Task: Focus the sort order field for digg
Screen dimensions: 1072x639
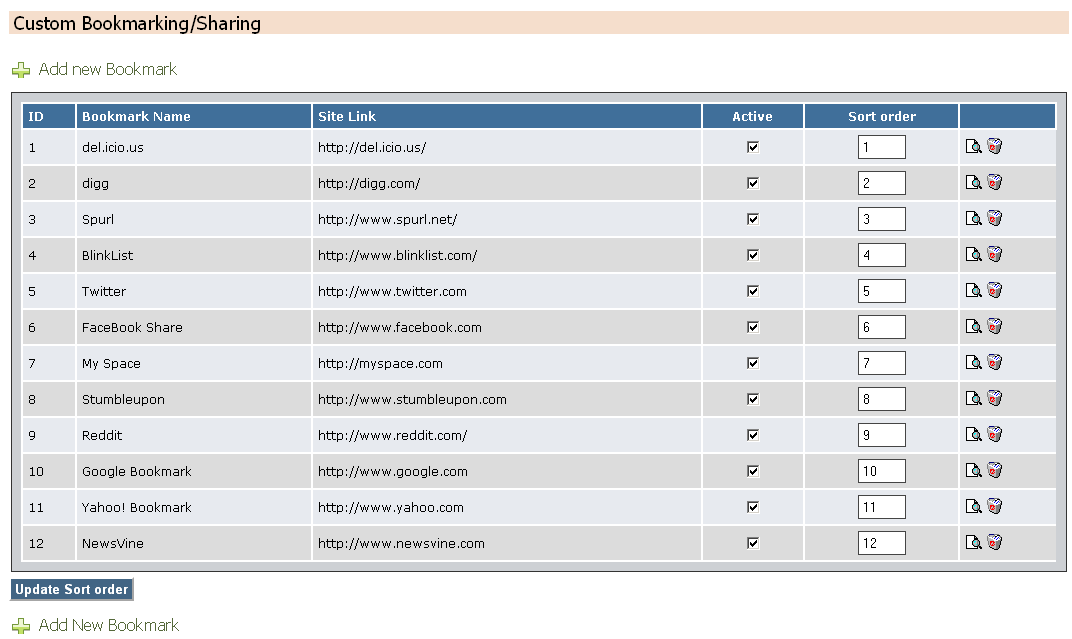Action: coord(882,183)
